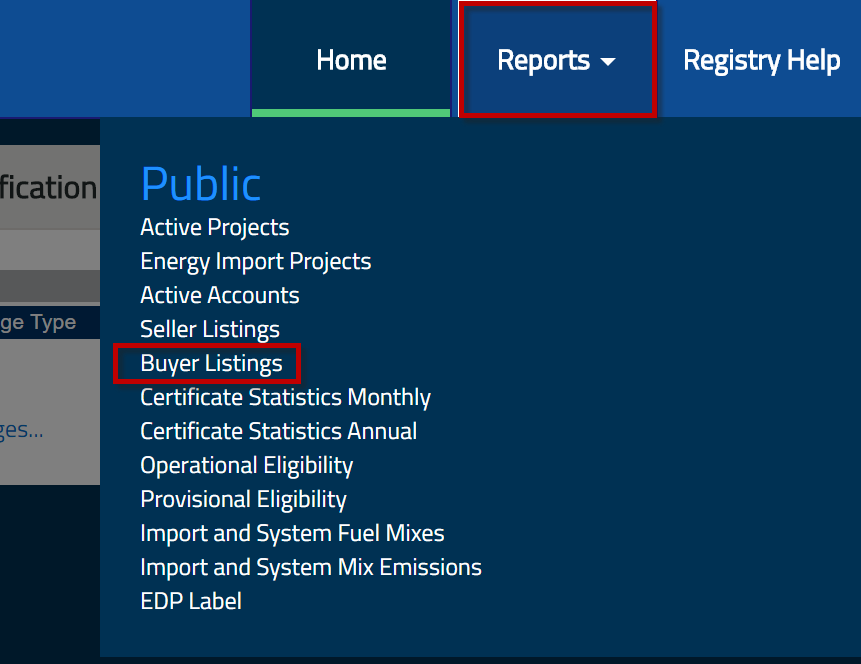Open the Active Projects report
Image resolution: width=861 pixels, height=664 pixels.
214,227
